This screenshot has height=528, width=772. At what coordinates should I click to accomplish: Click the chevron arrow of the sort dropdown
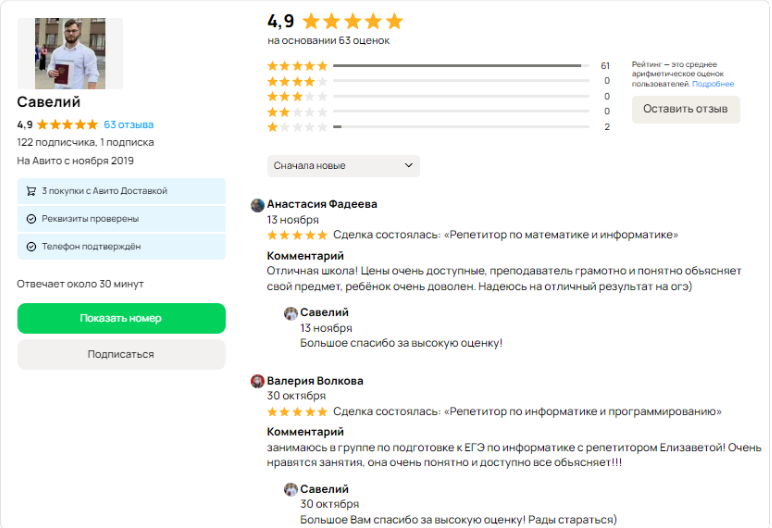coord(408,165)
